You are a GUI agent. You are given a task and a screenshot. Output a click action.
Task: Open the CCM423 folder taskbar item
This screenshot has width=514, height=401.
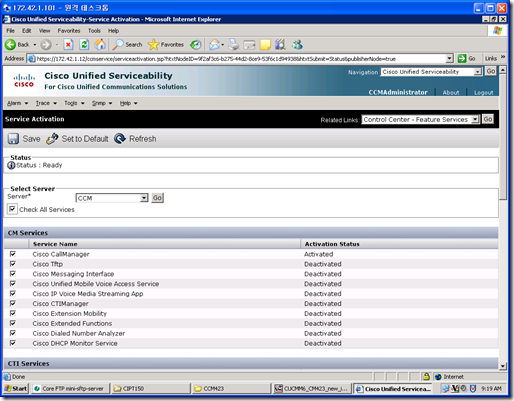click(x=231, y=388)
